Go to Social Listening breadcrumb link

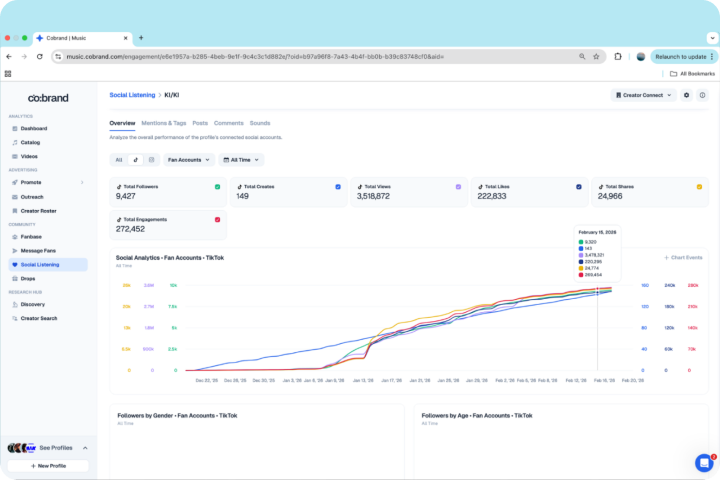click(x=132, y=95)
